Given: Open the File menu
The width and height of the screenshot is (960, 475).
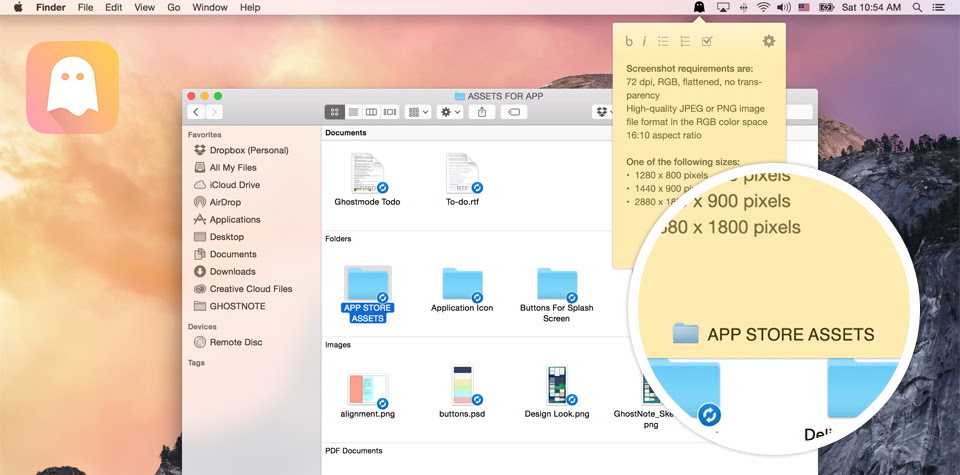Looking at the screenshot, I should (85, 7).
